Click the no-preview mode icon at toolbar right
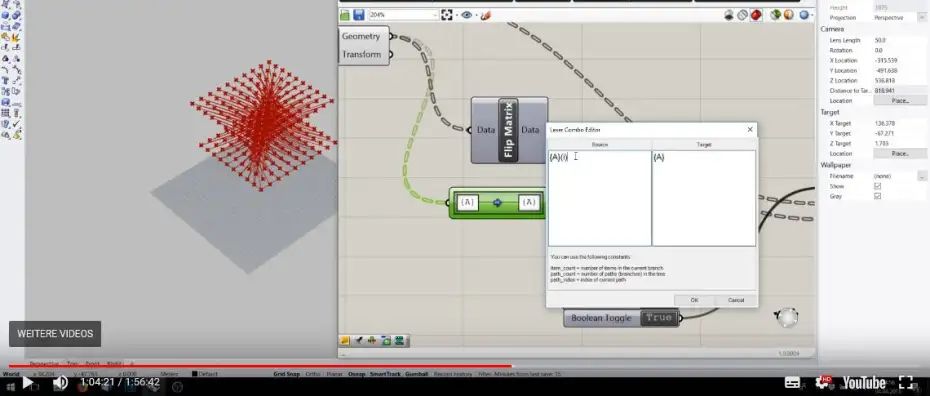Image resolution: width=930 pixels, height=396 pixels. (729, 15)
